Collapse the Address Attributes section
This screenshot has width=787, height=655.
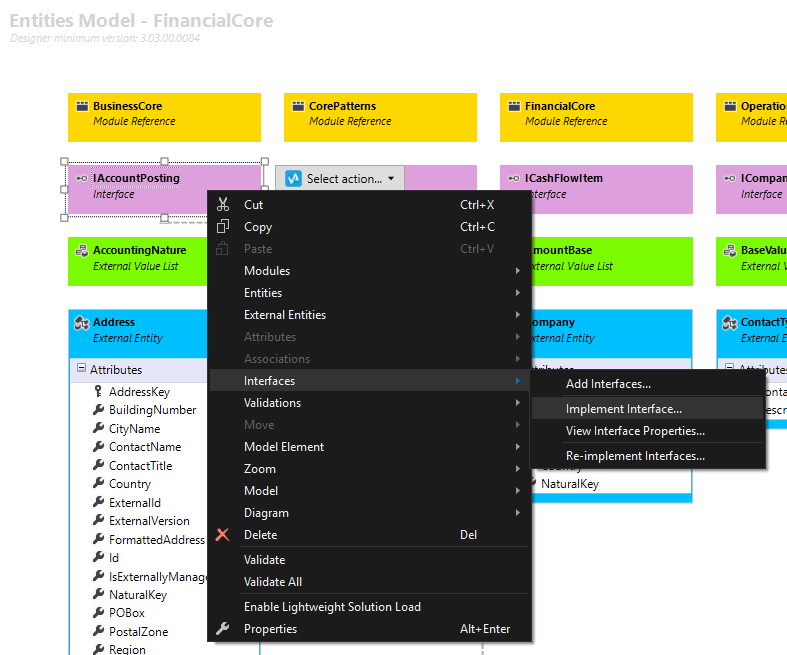(81, 368)
